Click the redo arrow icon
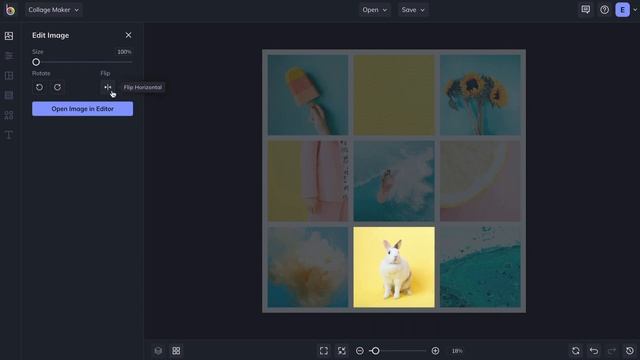 click(611, 351)
